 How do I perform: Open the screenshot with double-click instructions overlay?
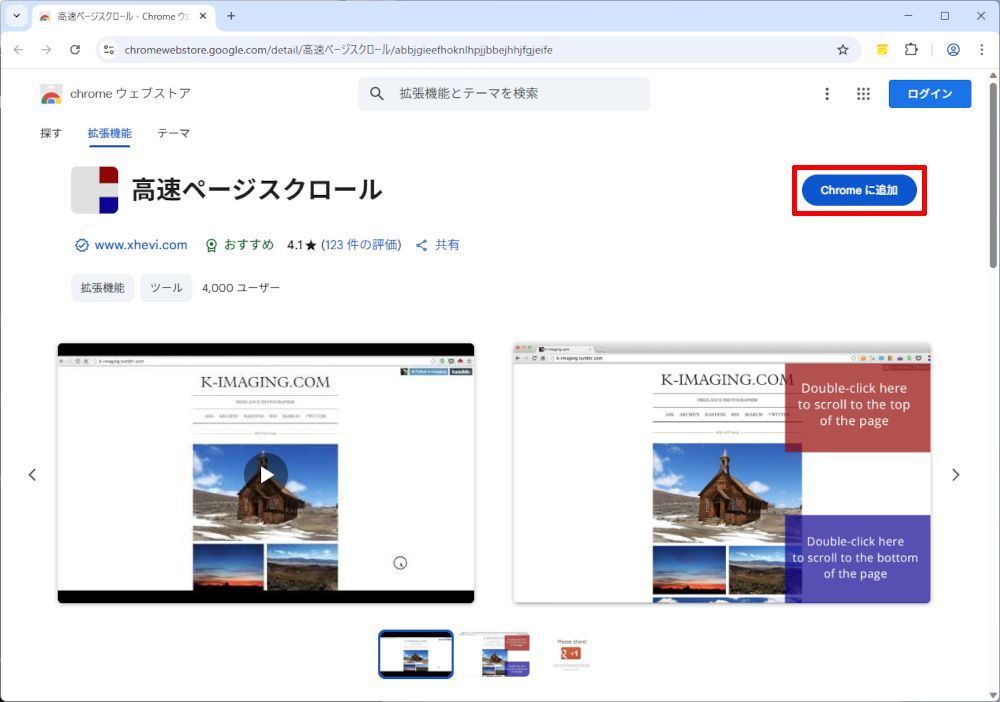coord(722,473)
